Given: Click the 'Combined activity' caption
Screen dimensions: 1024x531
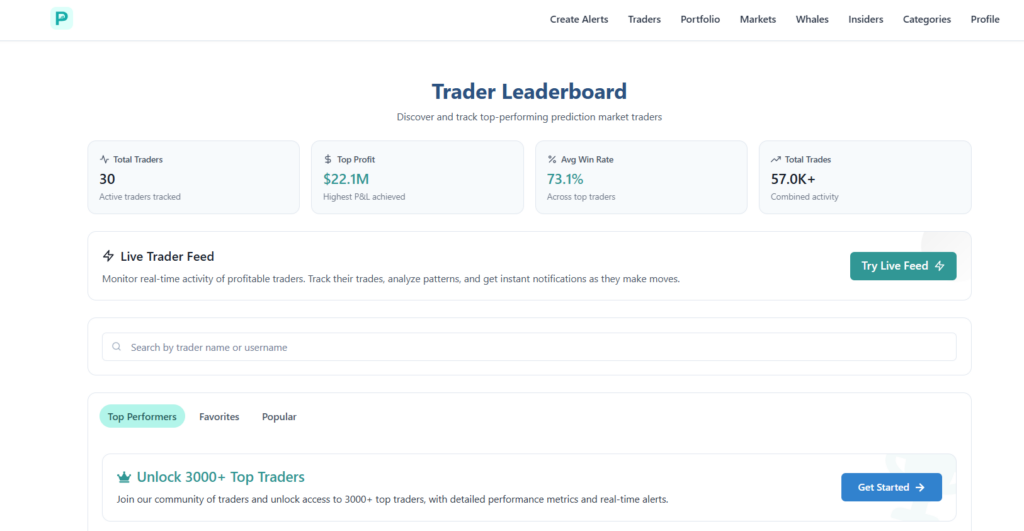Looking at the screenshot, I should tap(805, 197).
